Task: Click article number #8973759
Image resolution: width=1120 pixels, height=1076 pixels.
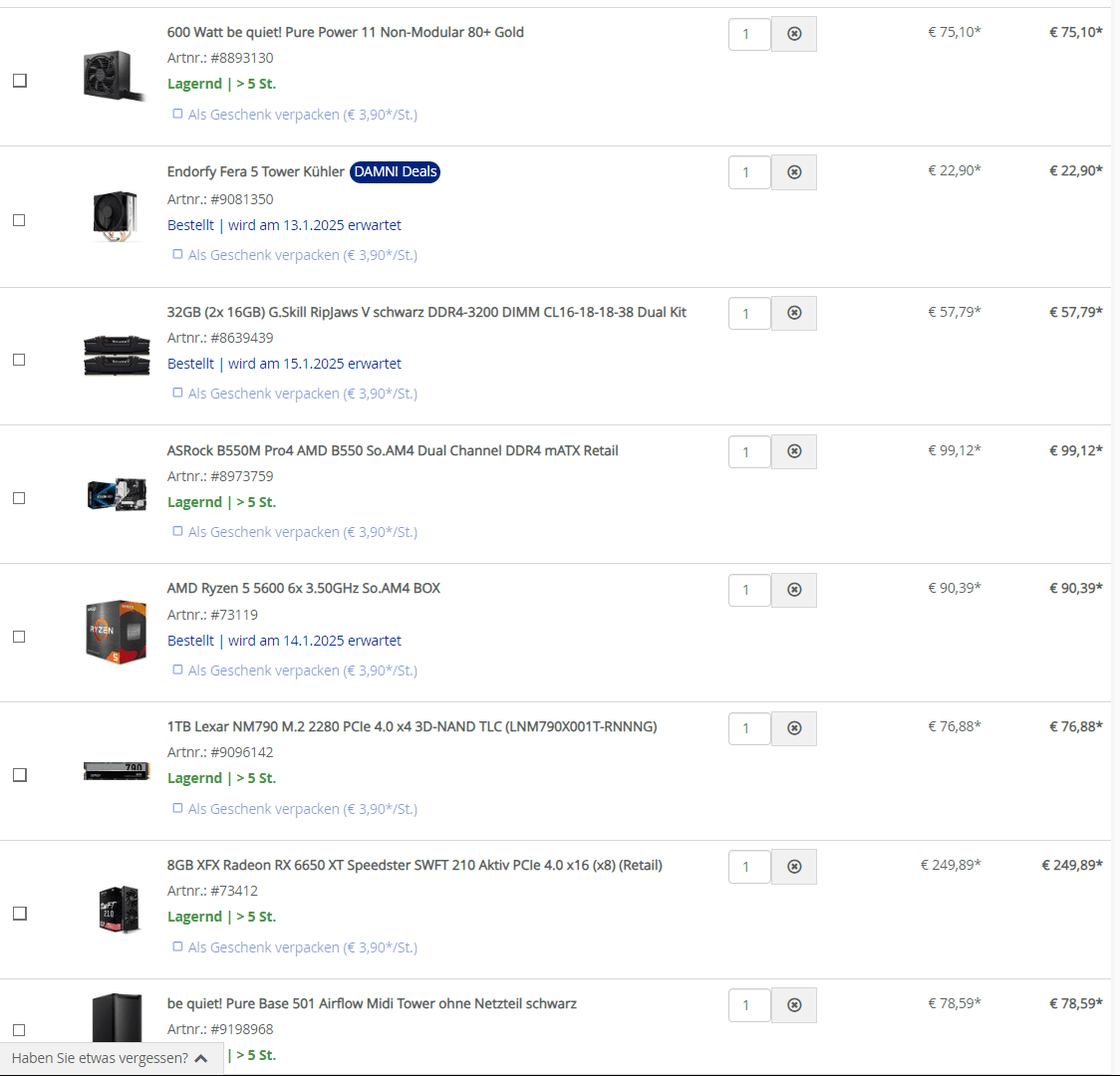Action: pos(241,476)
